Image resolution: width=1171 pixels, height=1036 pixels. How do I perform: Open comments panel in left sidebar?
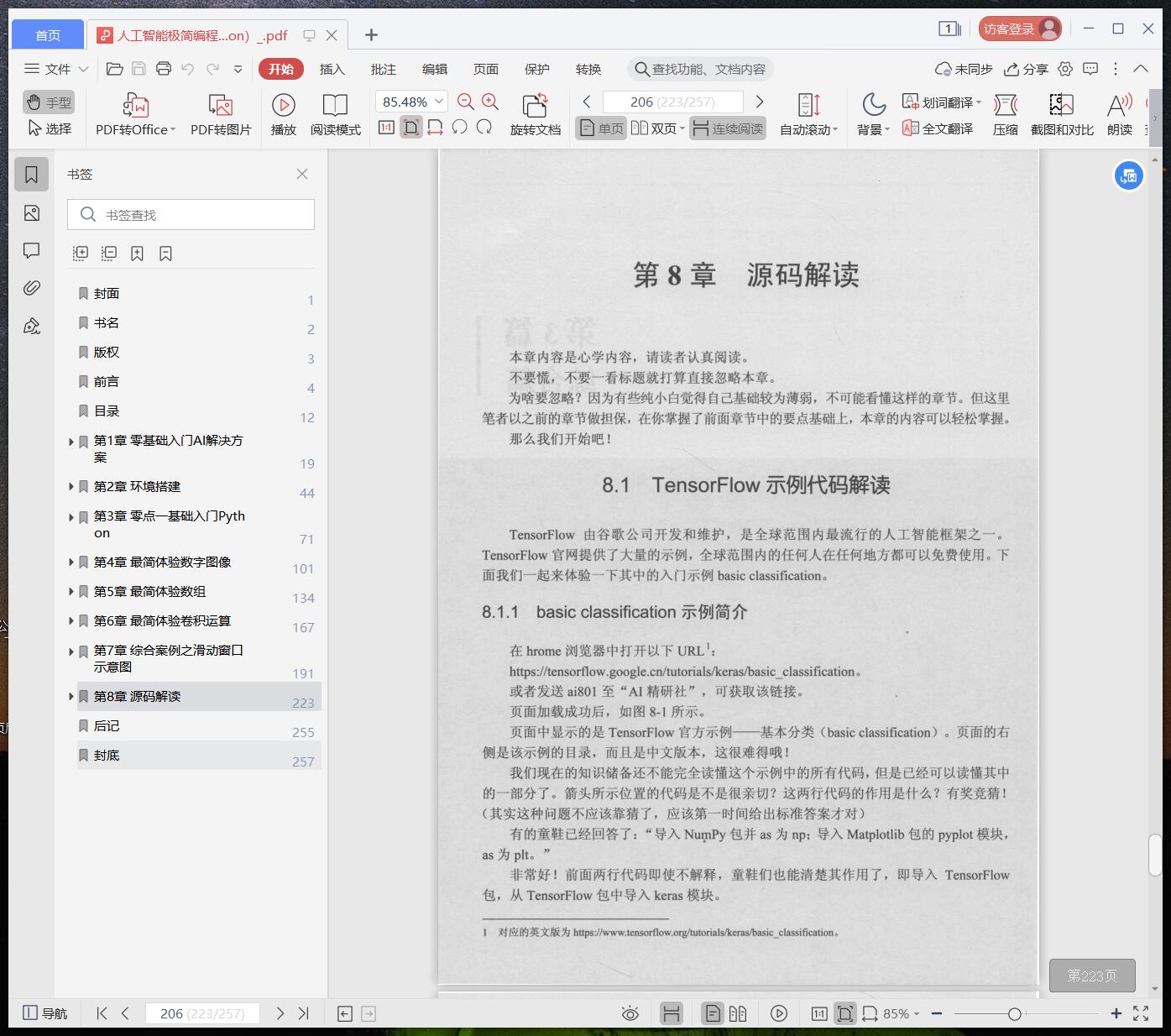click(x=32, y=250)
